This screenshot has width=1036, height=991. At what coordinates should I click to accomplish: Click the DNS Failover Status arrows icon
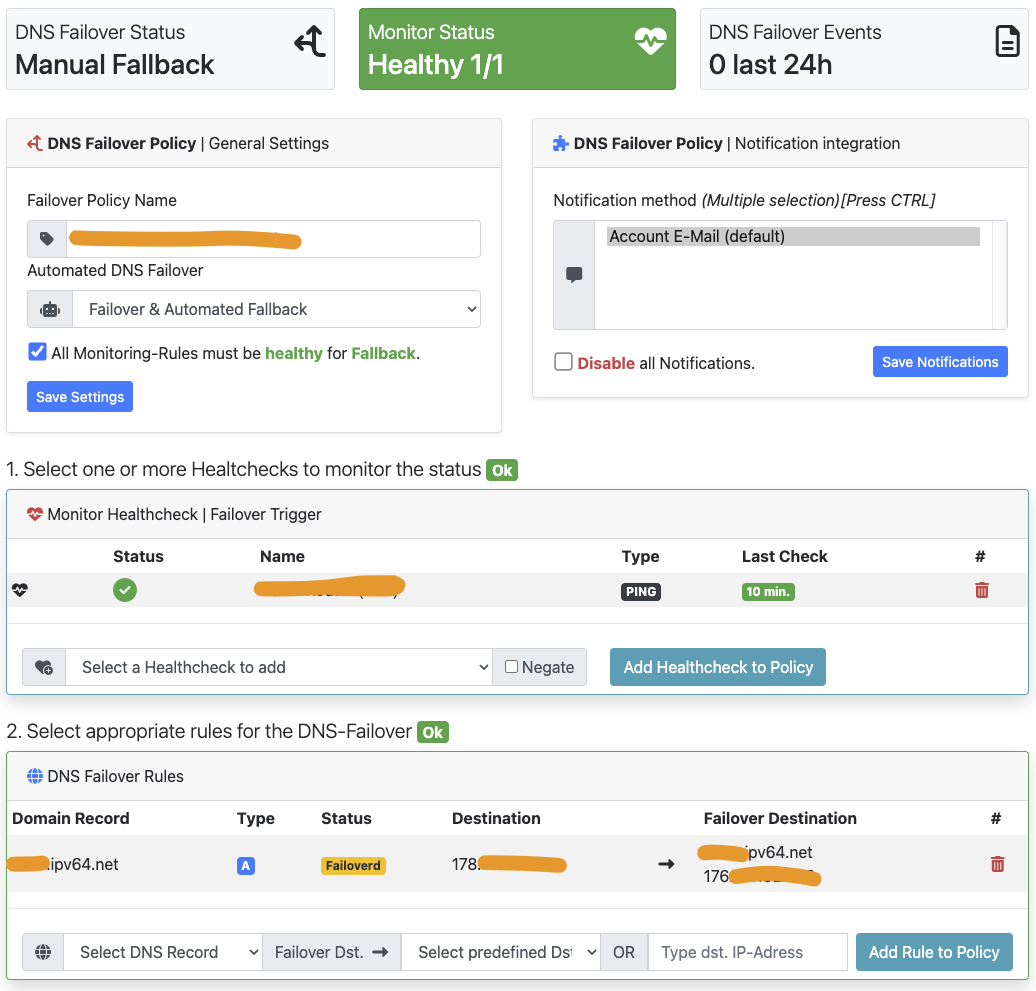[309, 42]
